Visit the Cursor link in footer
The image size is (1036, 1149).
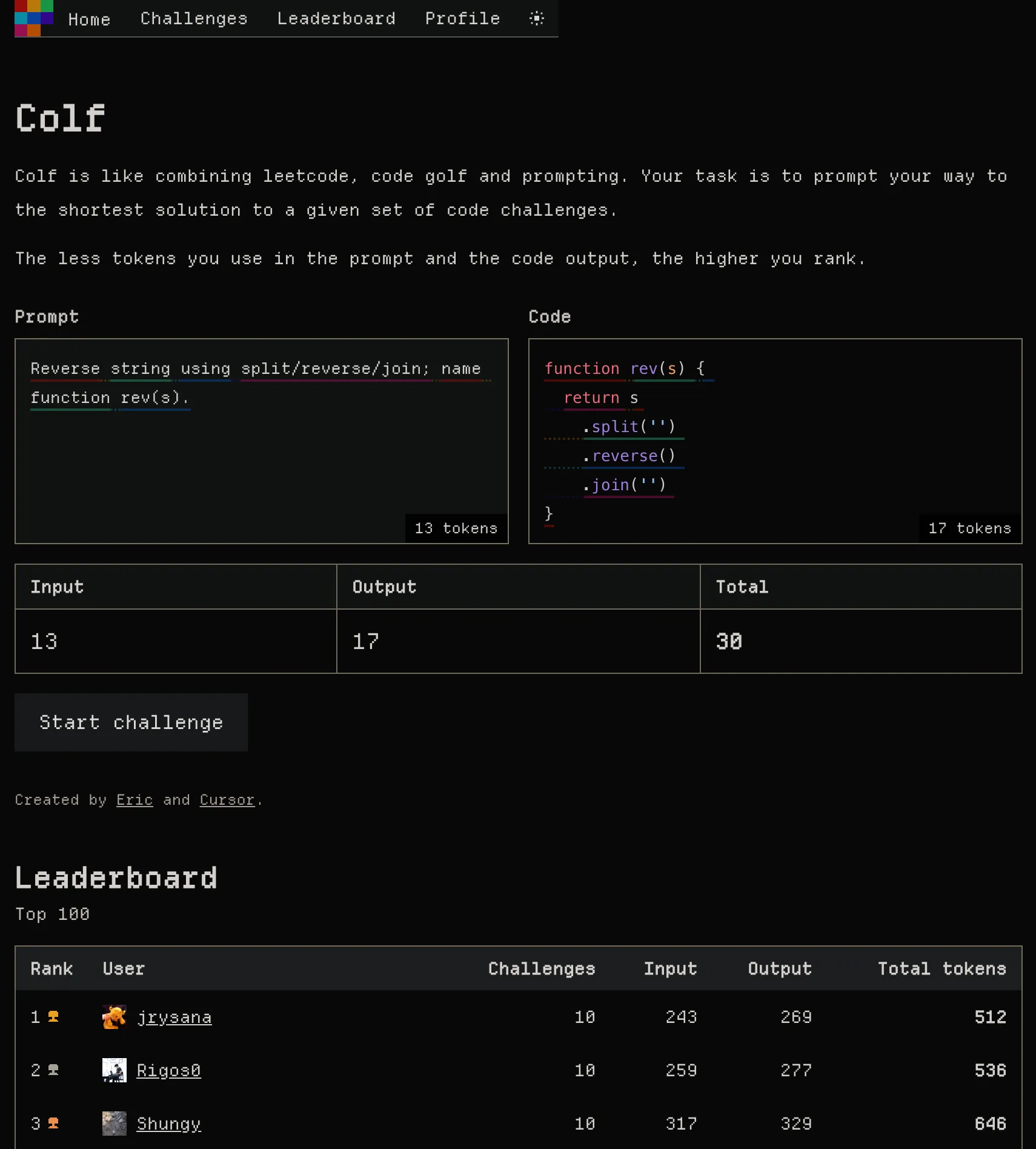[227, 800]
